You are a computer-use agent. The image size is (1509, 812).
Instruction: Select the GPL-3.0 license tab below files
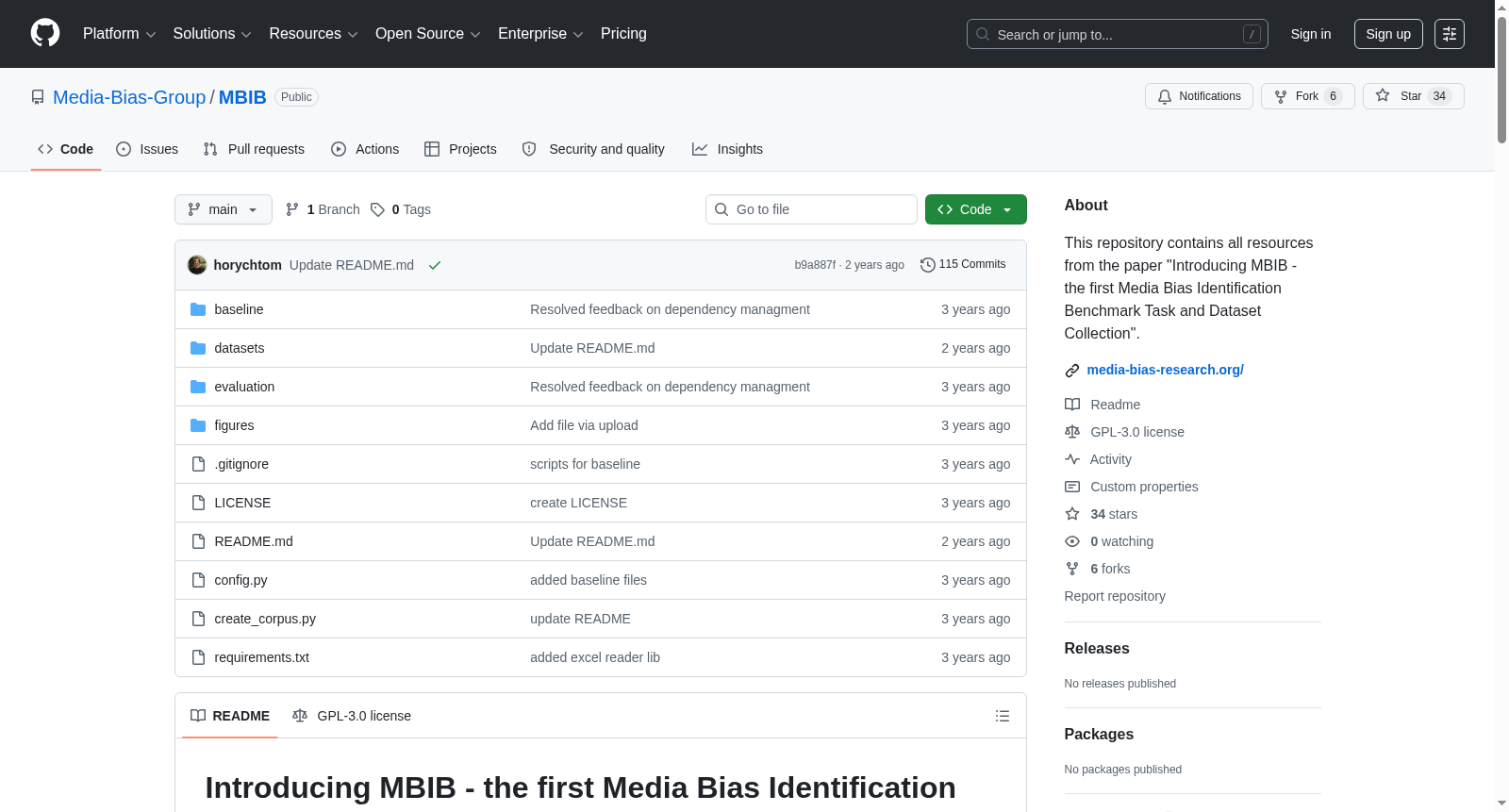coord(352,716)
